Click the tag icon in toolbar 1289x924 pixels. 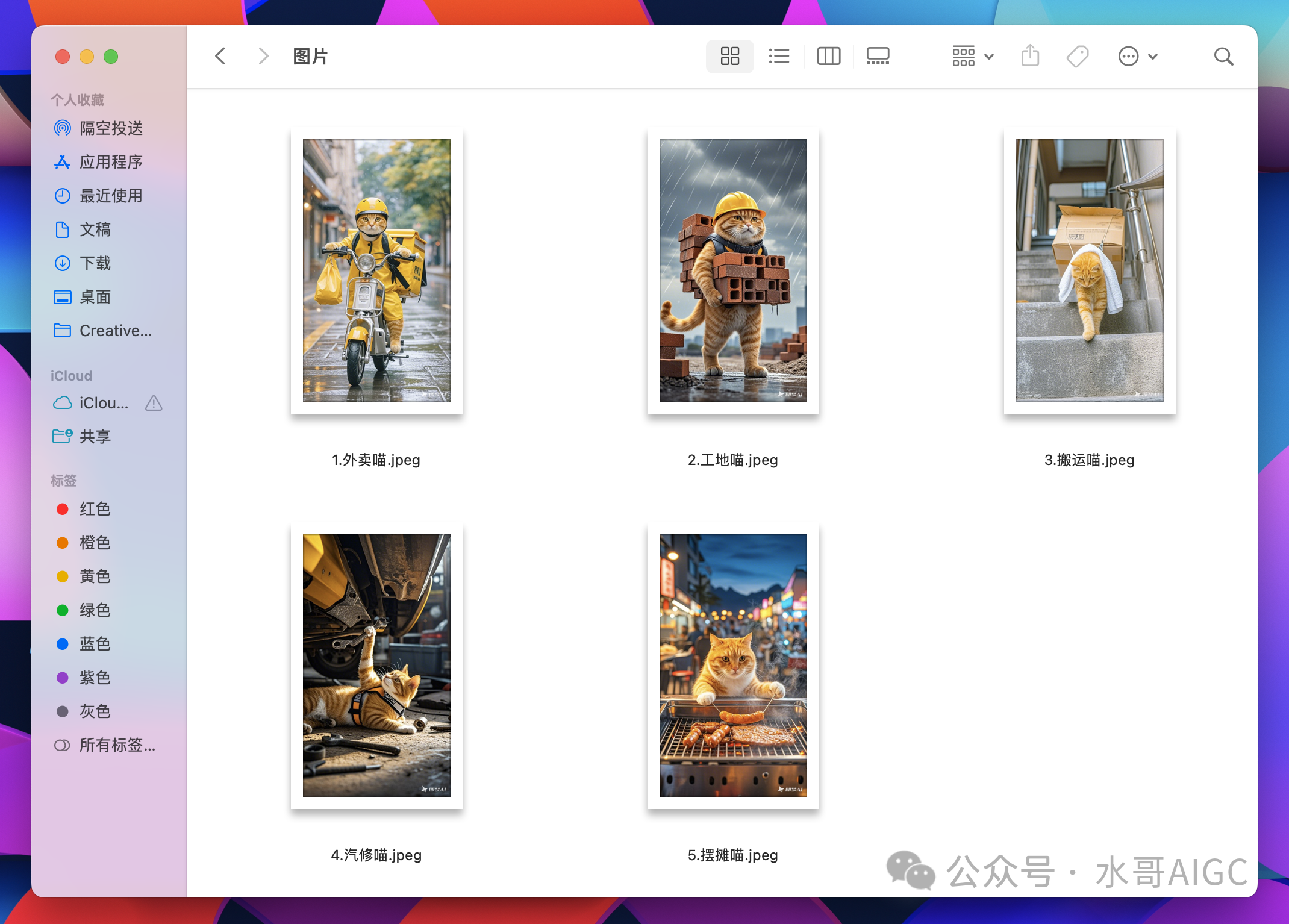pos(1077,57)
